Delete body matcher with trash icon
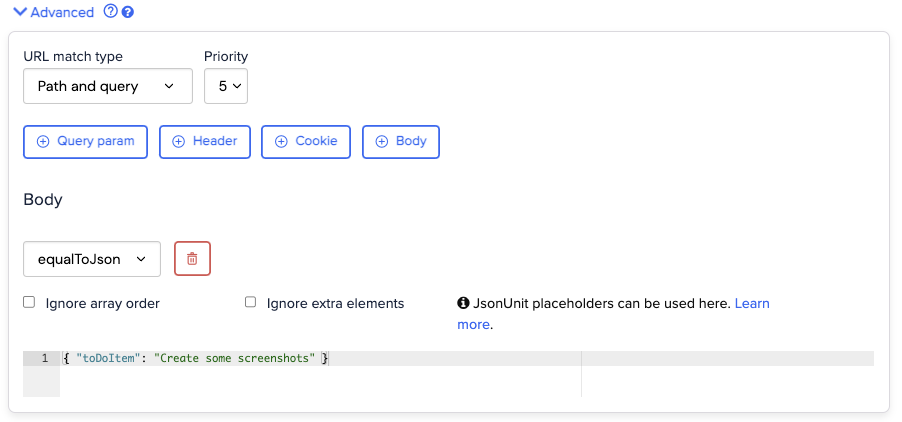The height and width of the screenshot is (422, 902). 192,259
